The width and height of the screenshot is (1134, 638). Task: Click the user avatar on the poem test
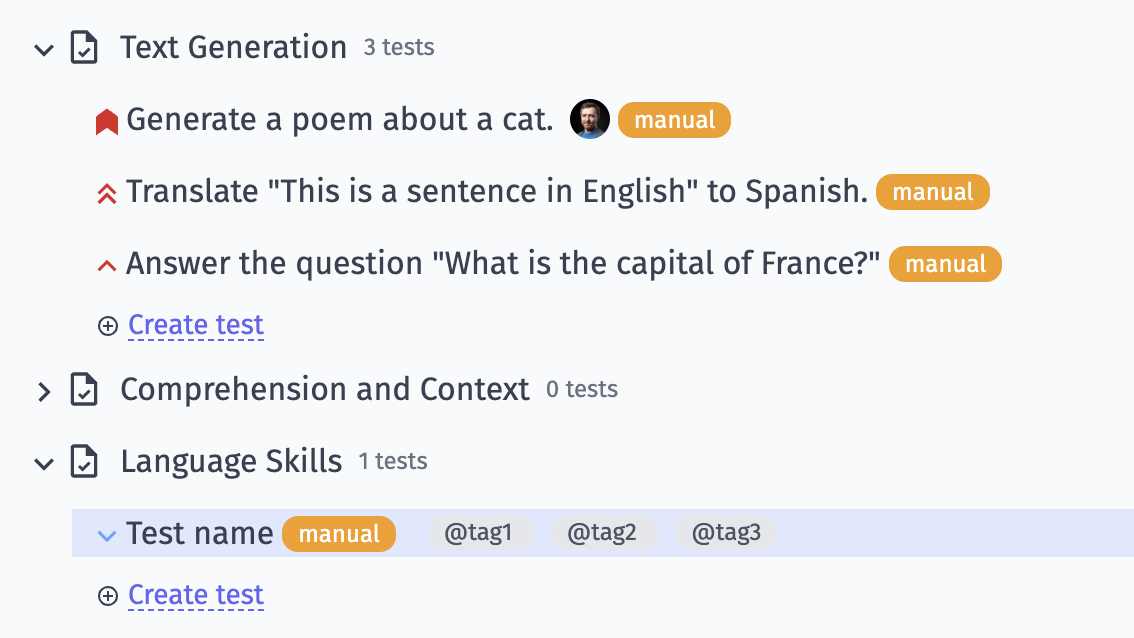[x=589, y=119]
